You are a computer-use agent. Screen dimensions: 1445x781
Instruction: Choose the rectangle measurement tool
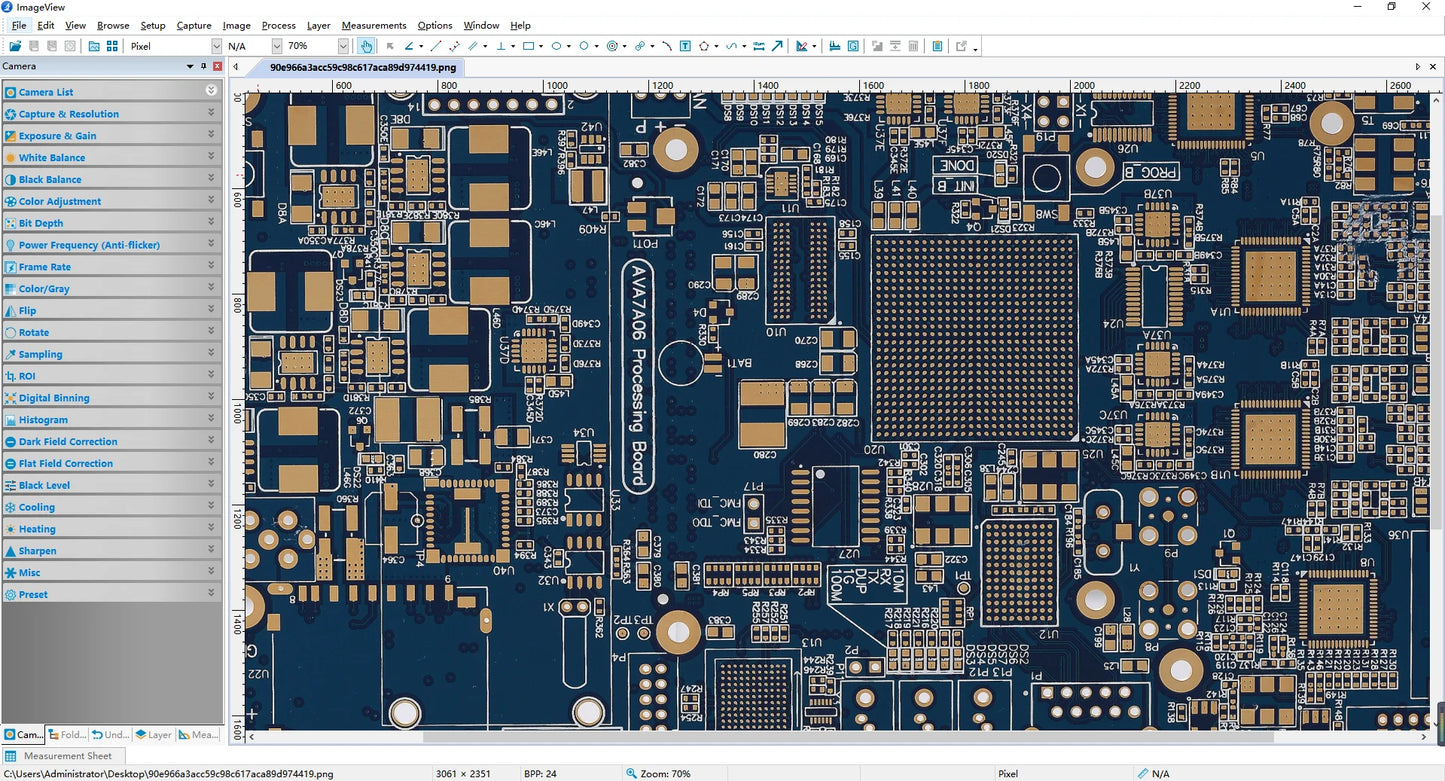(x=529, y=46)
